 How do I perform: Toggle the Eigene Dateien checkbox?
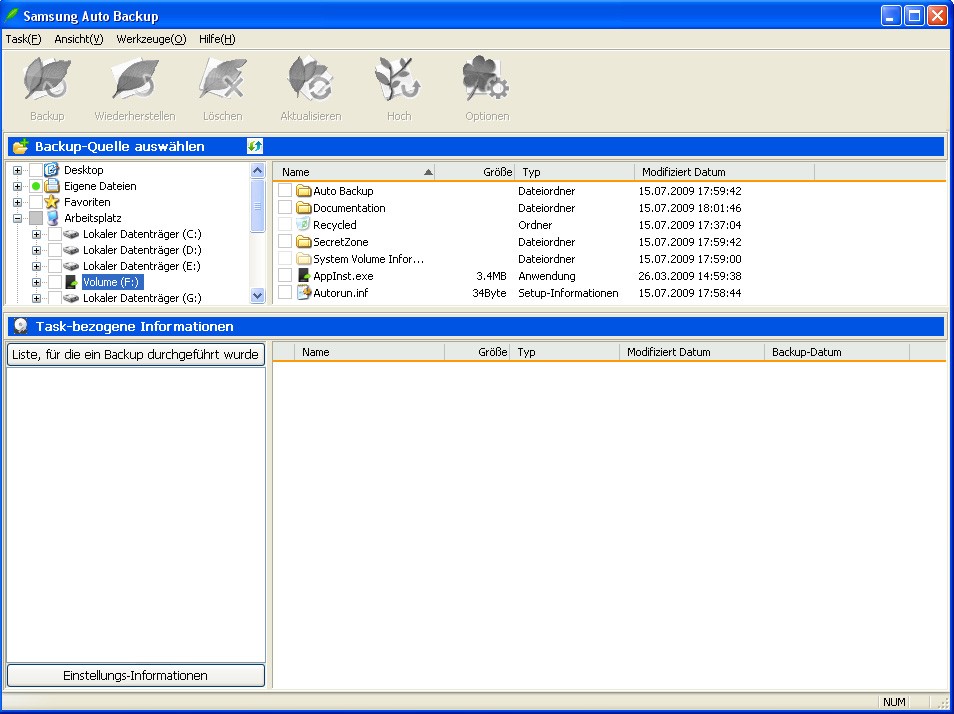coord(36,186)
